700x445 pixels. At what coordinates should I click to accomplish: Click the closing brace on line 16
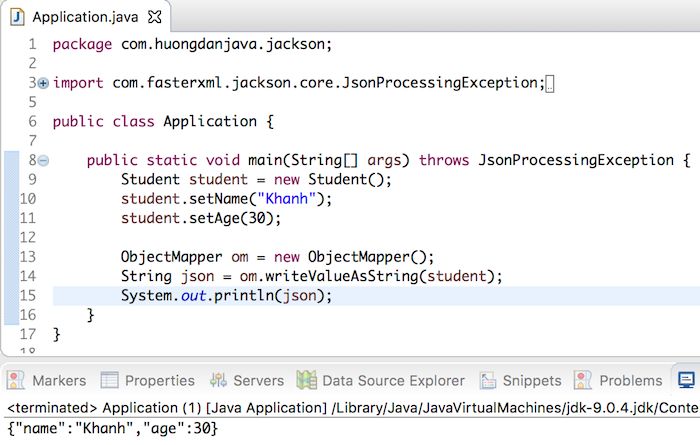[90, 315]
